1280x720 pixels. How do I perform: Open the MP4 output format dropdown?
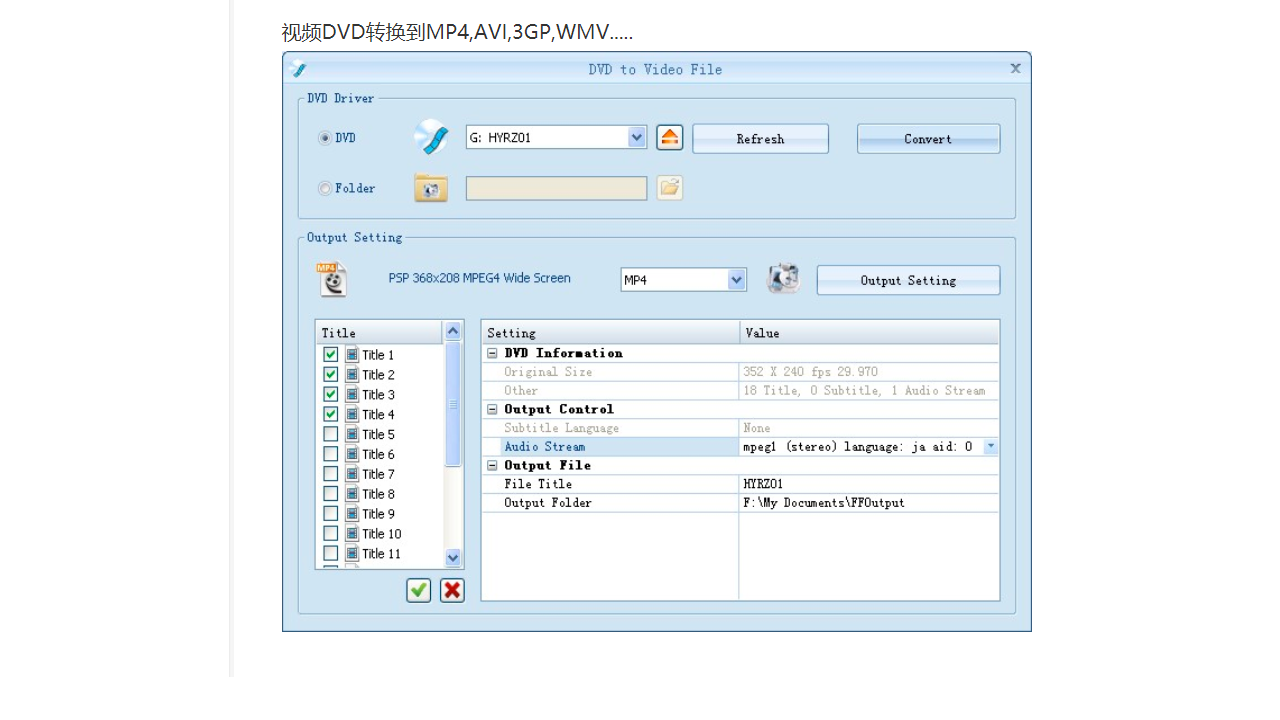[737, 280]
